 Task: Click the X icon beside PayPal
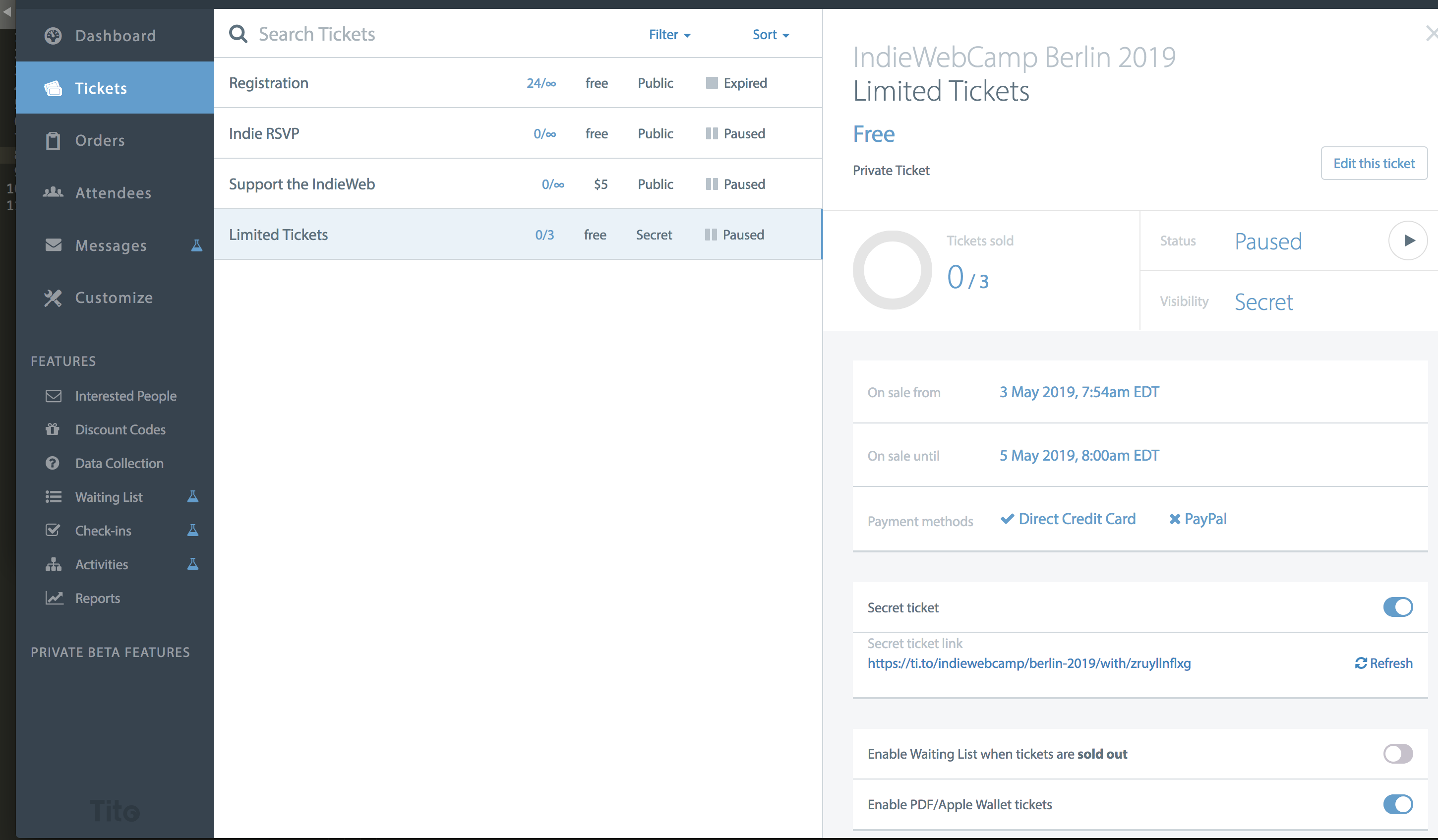(1174, 519)
